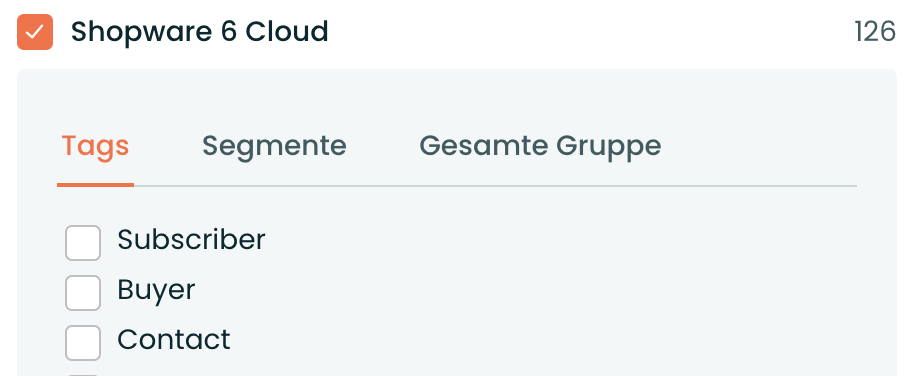Switch to the Segmente tab

[x=274, y=146]
